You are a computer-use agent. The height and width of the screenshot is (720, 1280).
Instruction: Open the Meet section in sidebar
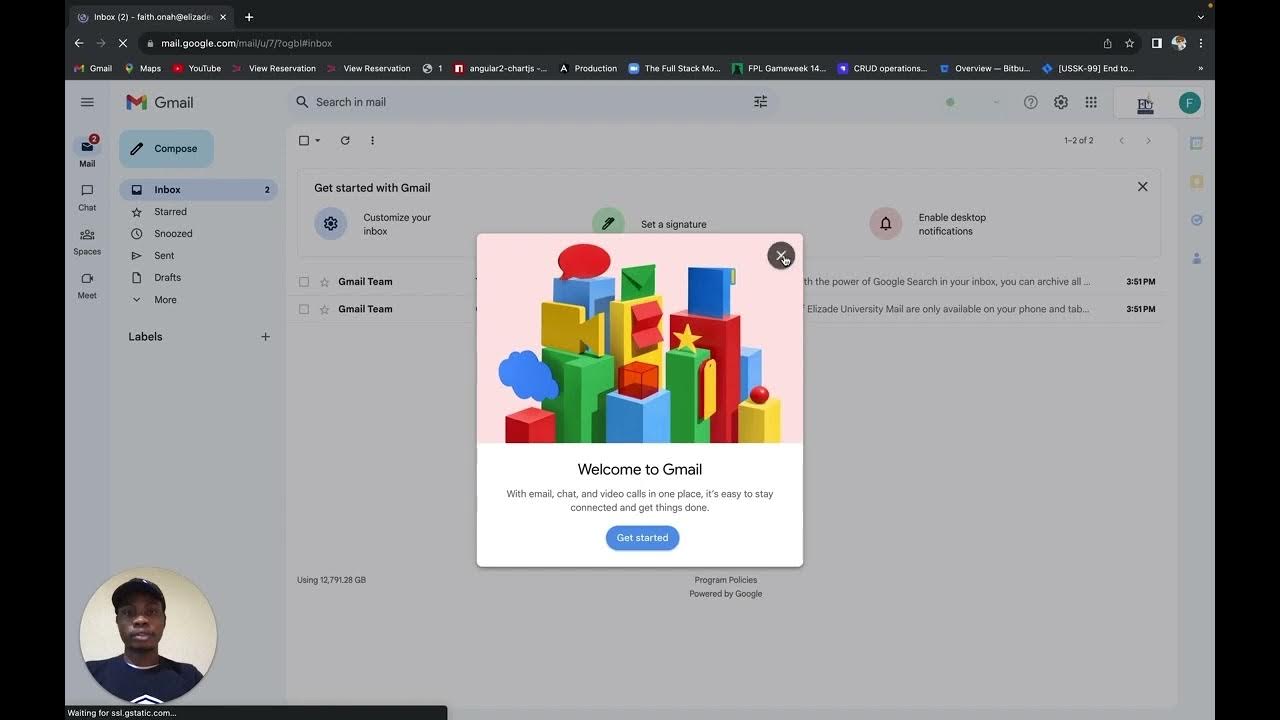coord(87,285)
